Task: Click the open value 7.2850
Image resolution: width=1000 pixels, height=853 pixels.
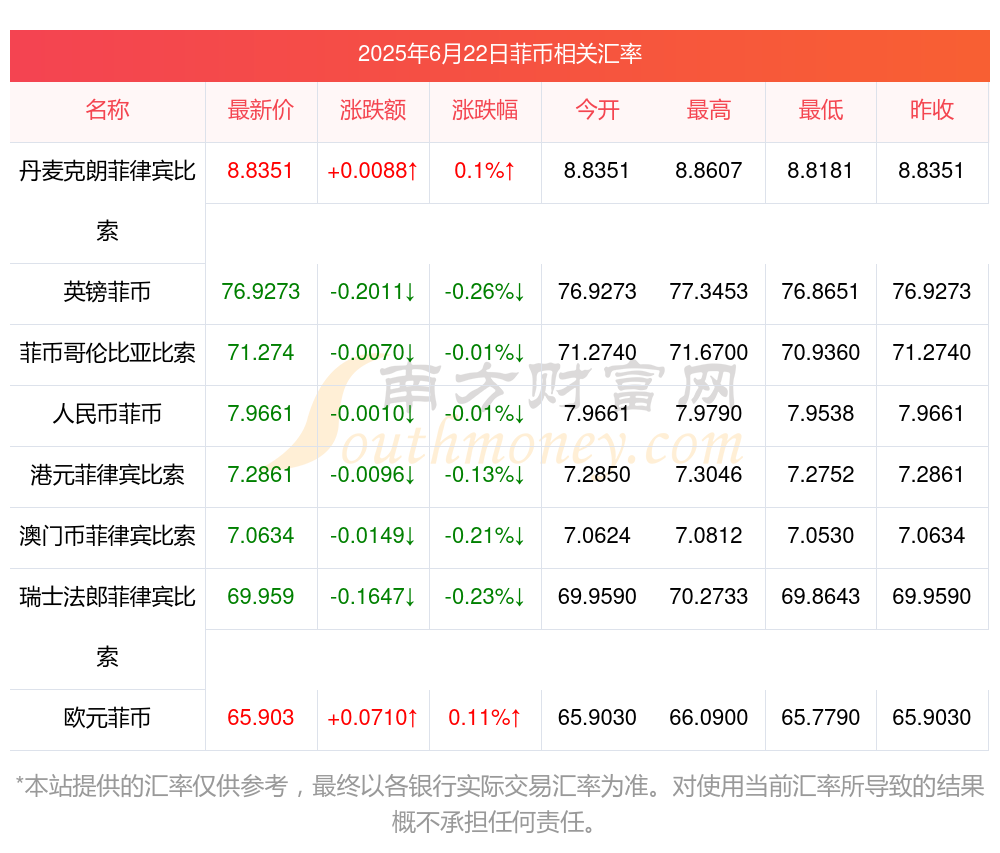Action: coord(597,474)
